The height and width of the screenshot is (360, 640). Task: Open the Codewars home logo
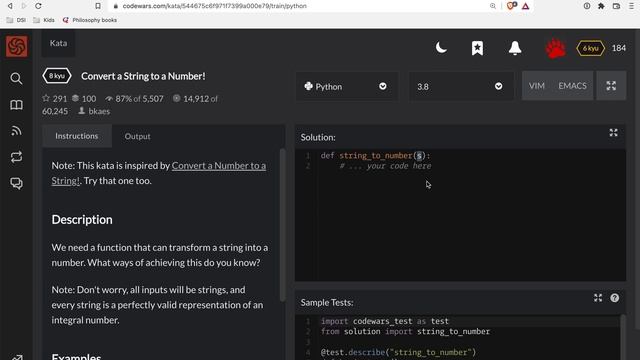(x=17, y=46)
